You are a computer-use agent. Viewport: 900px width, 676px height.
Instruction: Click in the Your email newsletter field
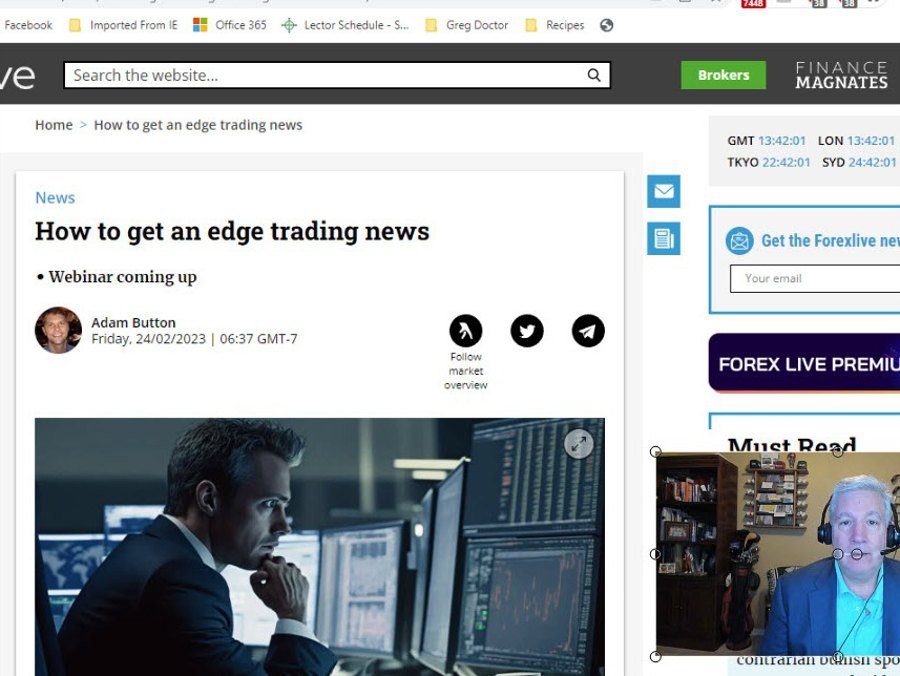[x=815, y=278]
